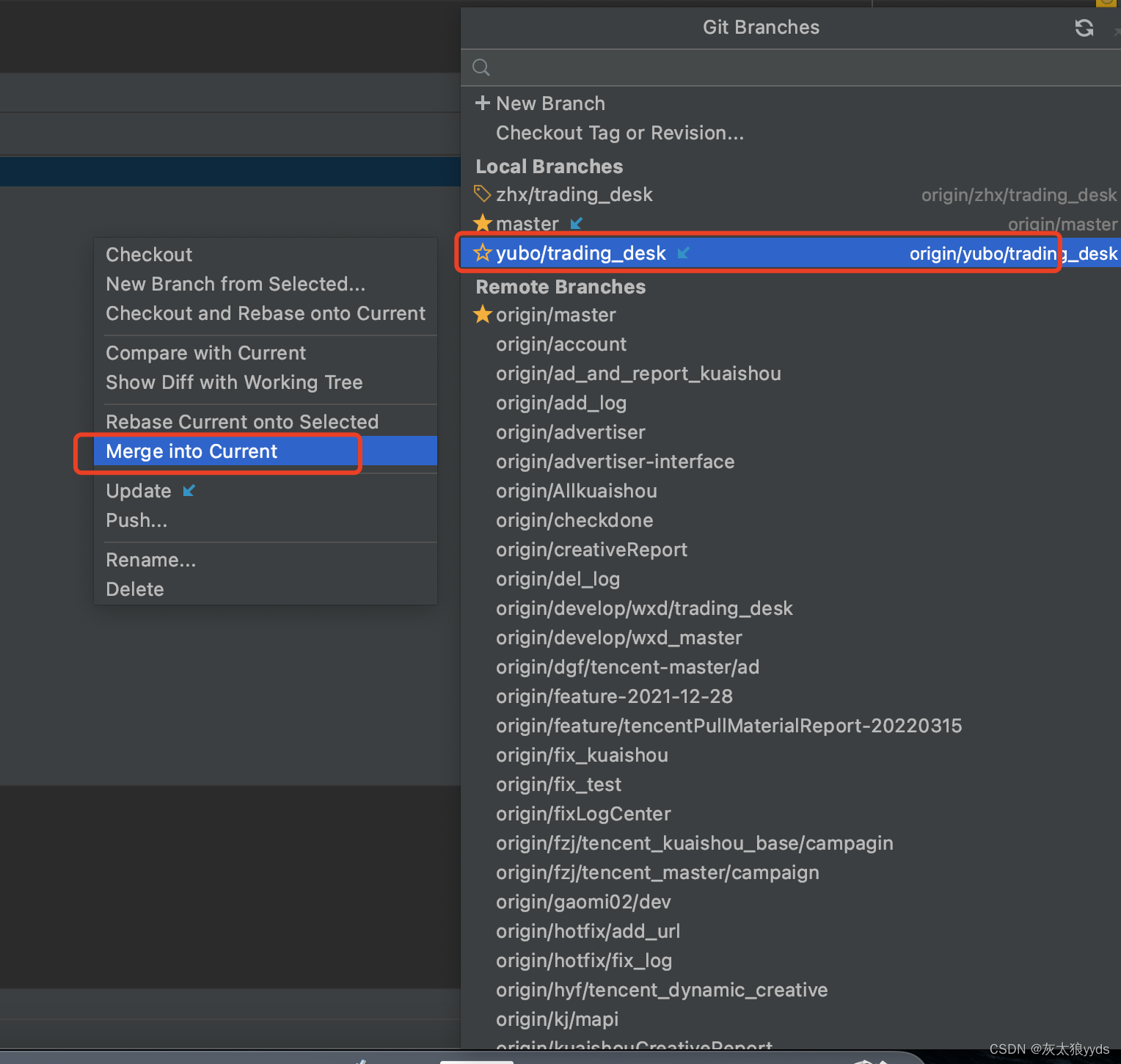Click the tag icon beside zhx/trading_desk

(482, 194)
